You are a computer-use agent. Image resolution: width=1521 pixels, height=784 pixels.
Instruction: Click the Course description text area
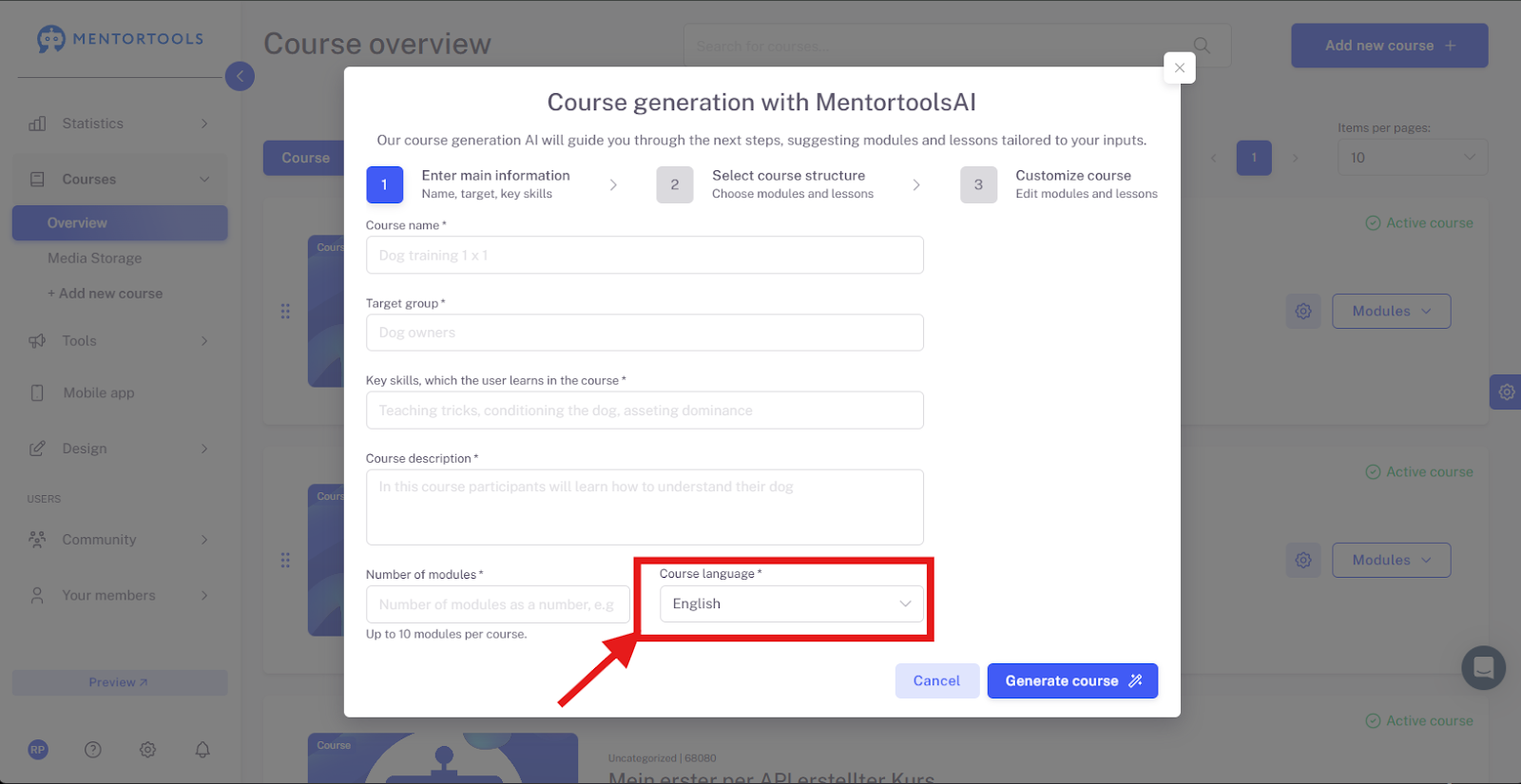[645, 507]
